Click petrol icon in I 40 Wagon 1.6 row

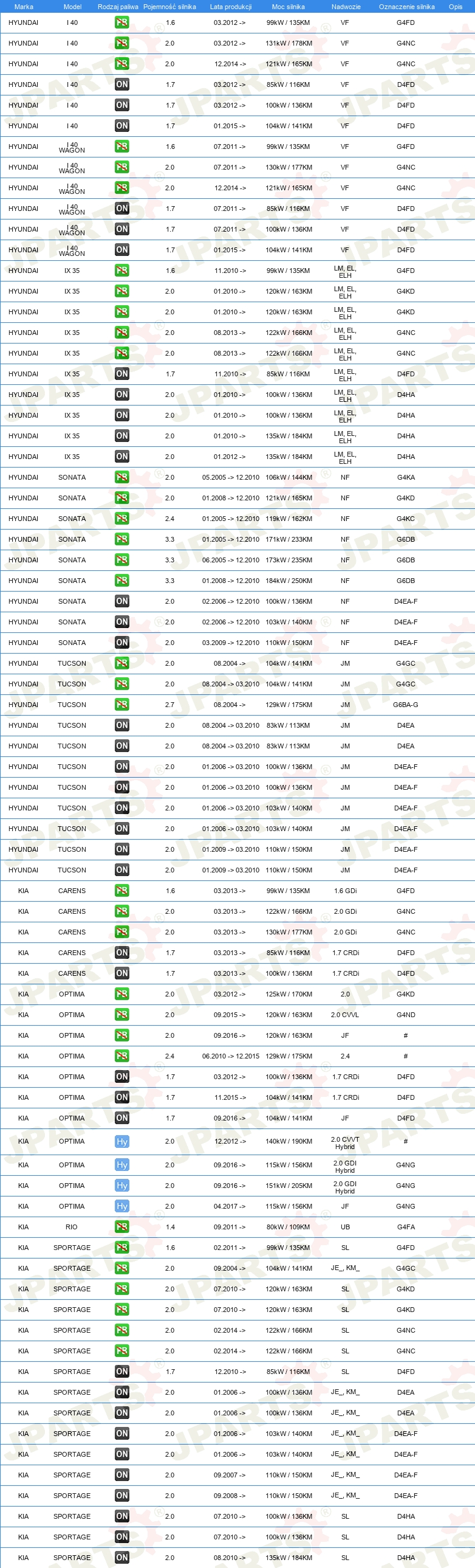click(121, 147)
